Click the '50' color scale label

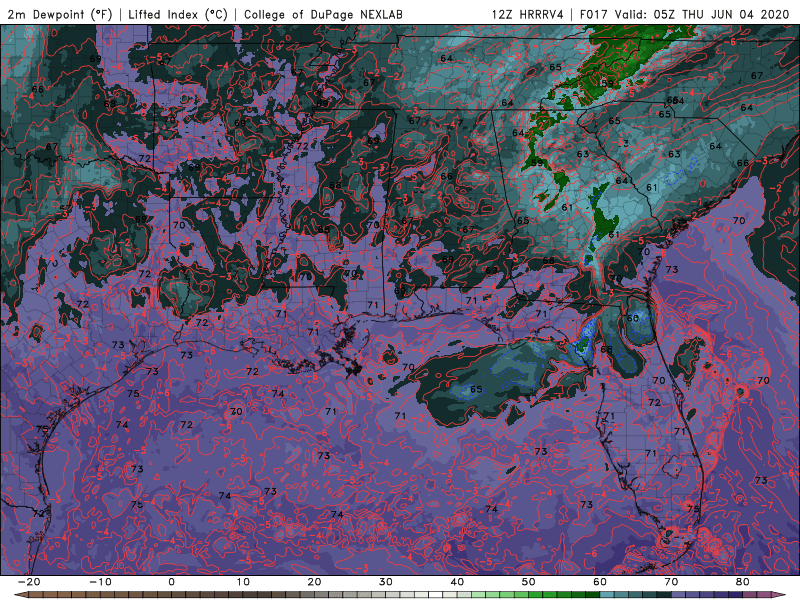[x=529, y=582]
